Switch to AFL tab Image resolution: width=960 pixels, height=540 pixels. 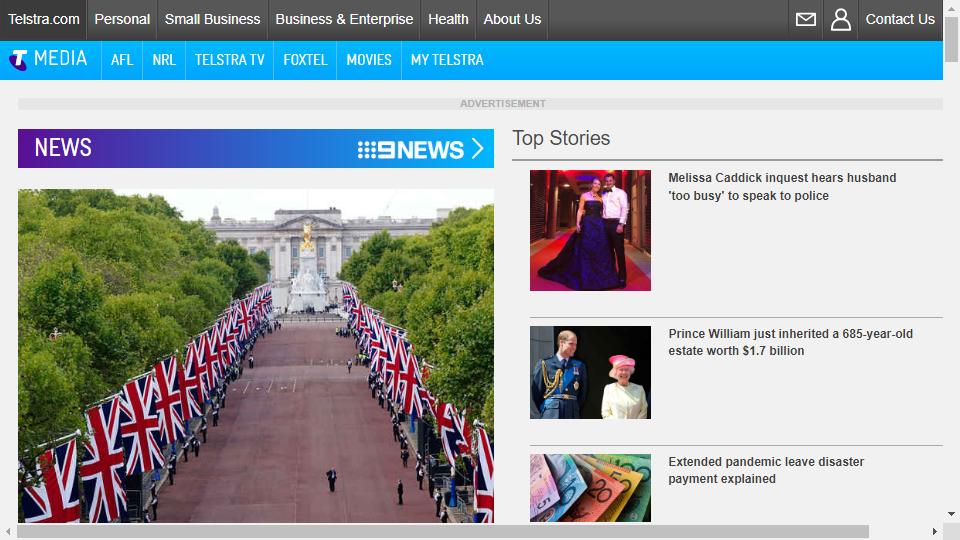(x=122, y=60)
